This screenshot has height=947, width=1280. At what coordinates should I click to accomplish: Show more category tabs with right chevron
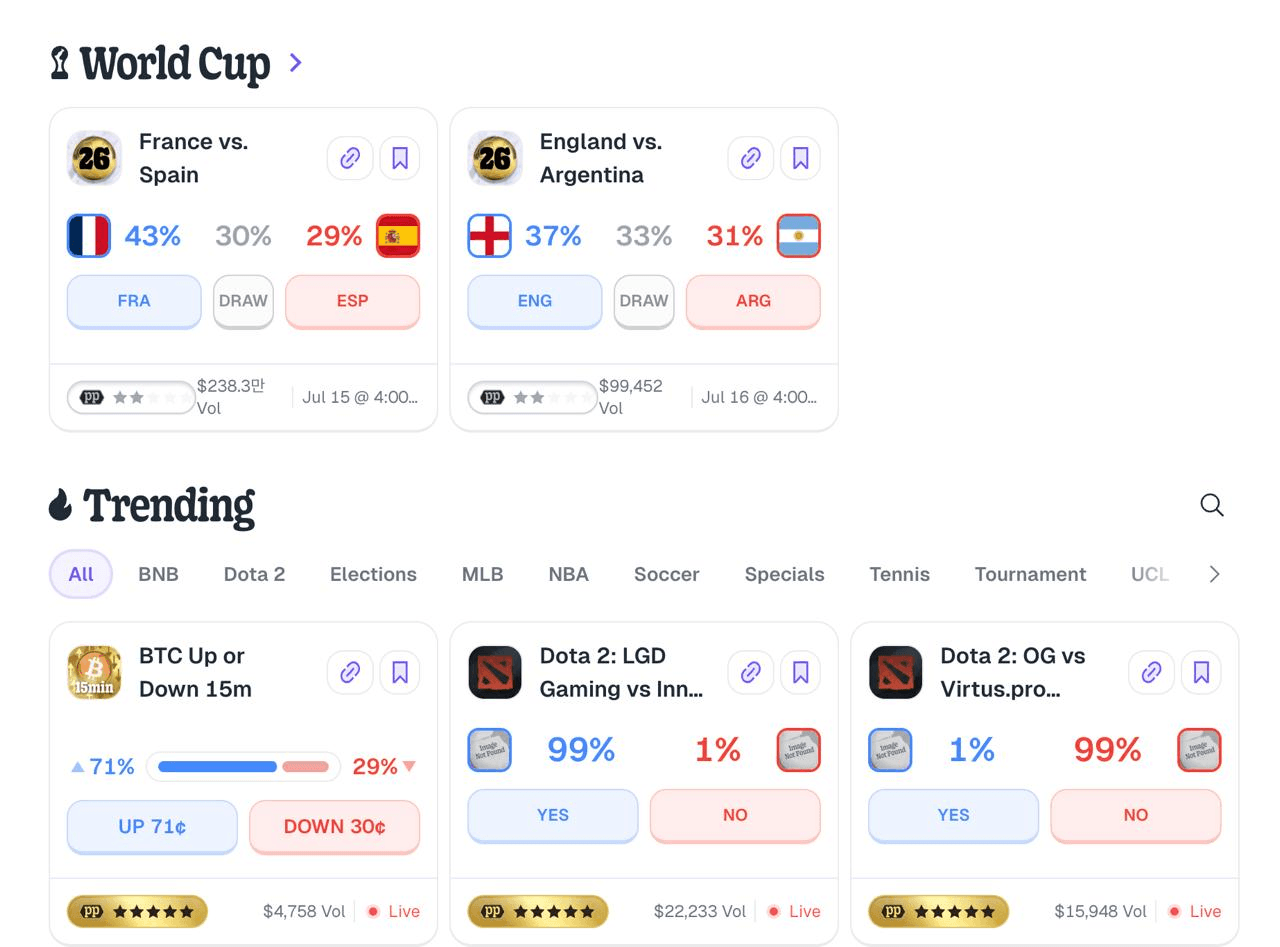point(1214,574)
